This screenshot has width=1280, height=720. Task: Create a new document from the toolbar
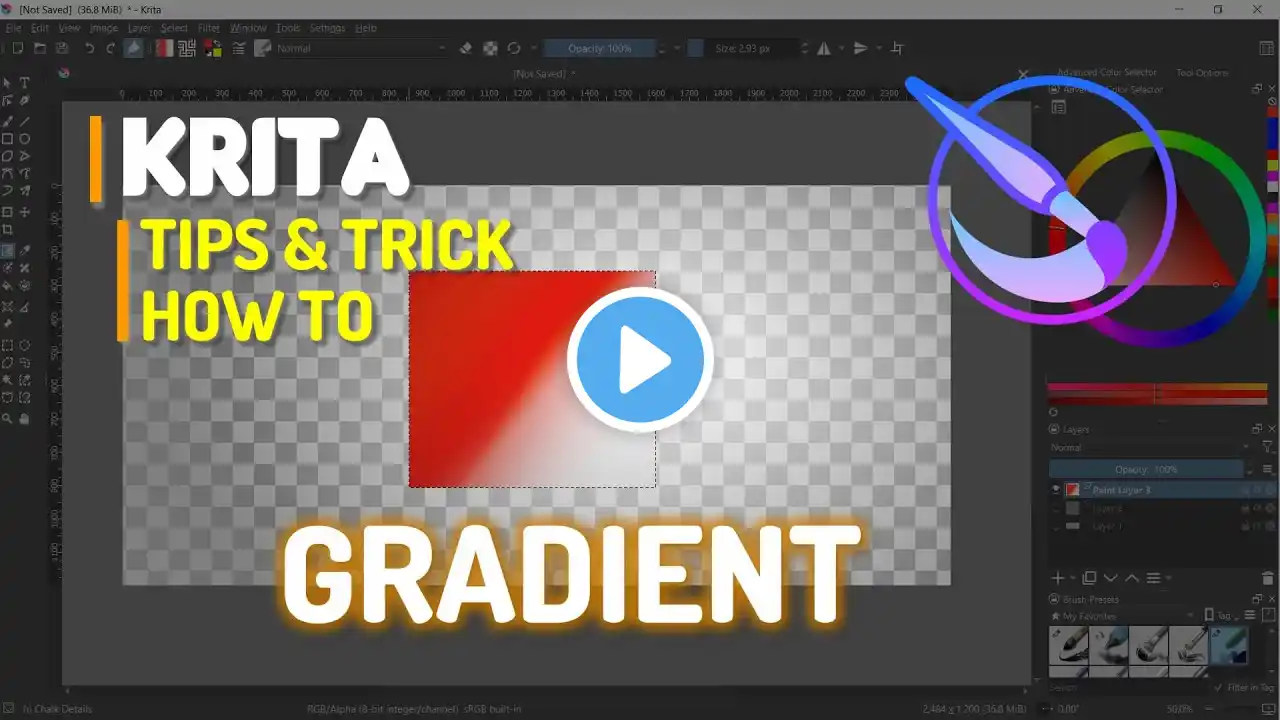tap(17, 48)
